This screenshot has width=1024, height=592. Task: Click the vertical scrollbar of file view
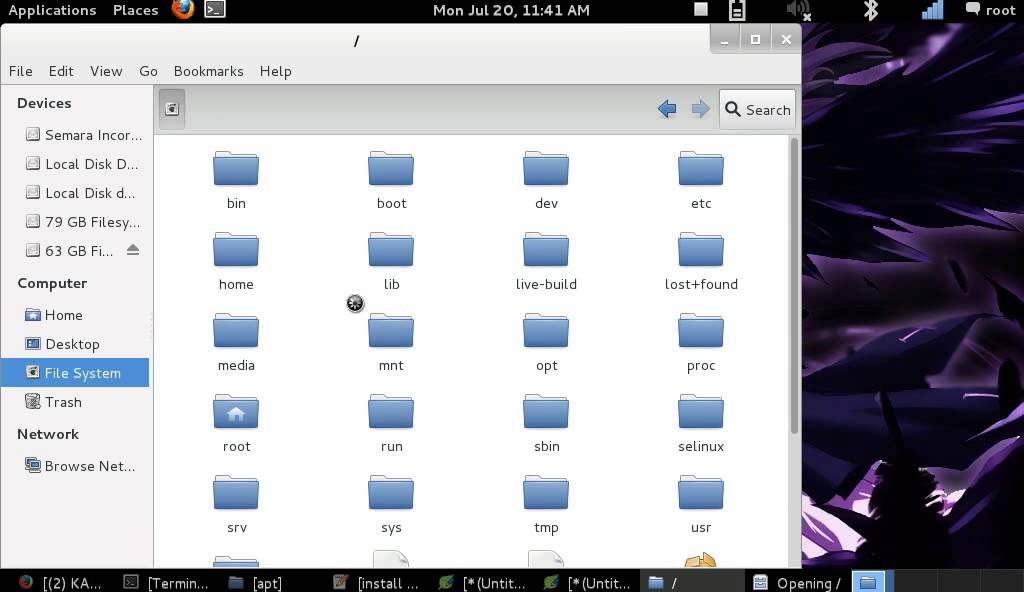[794, 286]
